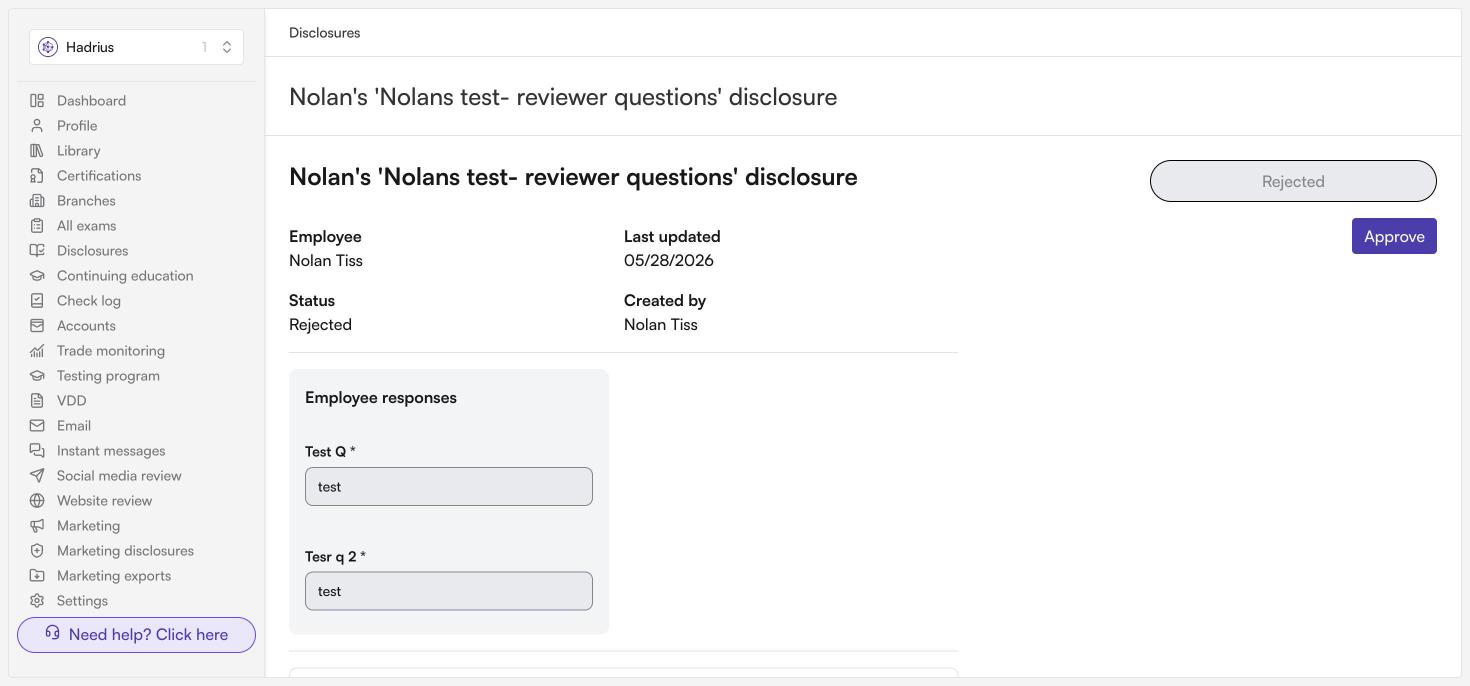The width and height of the screenshot is (1470, 686).
Task: Open the Instant messages chat icon
Action: pyautogui.click(x=37, y=450)
